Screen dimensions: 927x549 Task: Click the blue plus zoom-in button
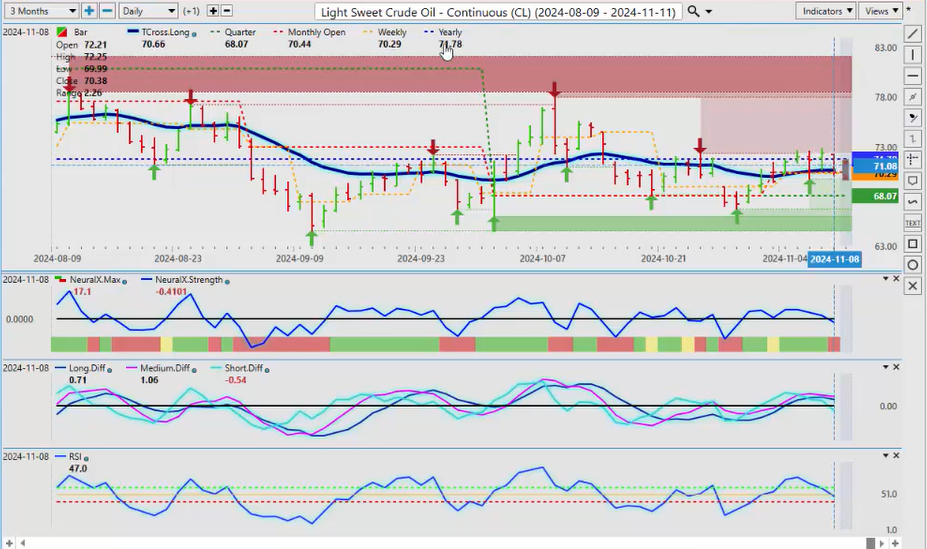point(89,11)
